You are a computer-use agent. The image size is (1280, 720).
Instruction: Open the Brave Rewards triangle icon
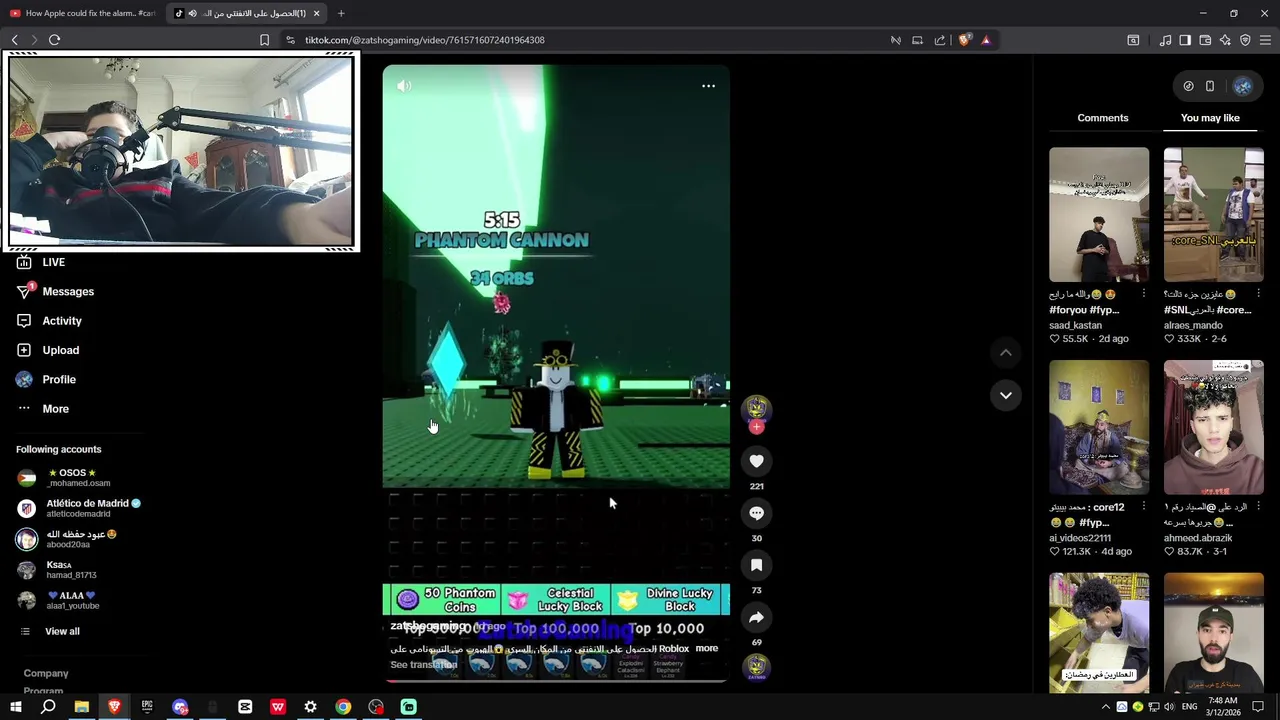point(986,40)
